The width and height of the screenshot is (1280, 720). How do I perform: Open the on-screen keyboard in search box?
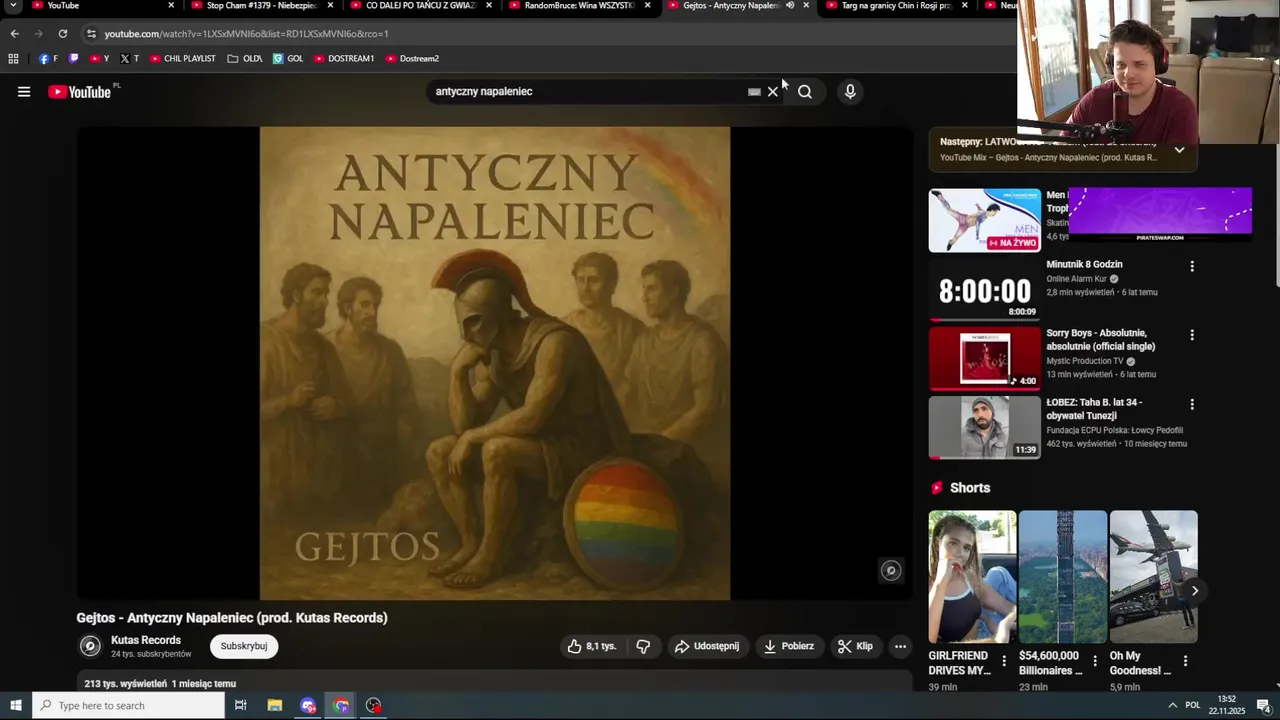point(754,92)
